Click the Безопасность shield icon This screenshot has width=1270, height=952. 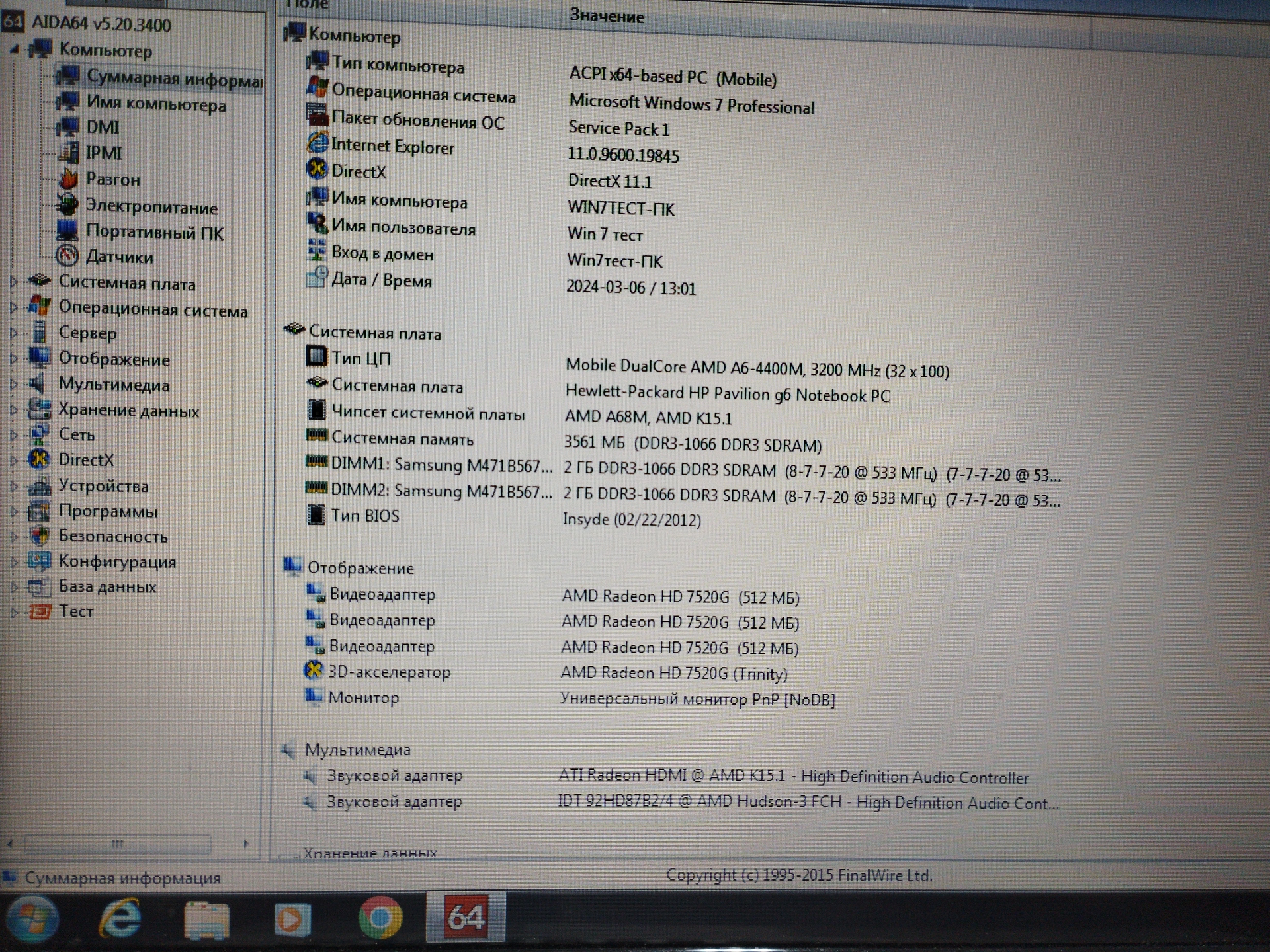click(x=39, y=535)
